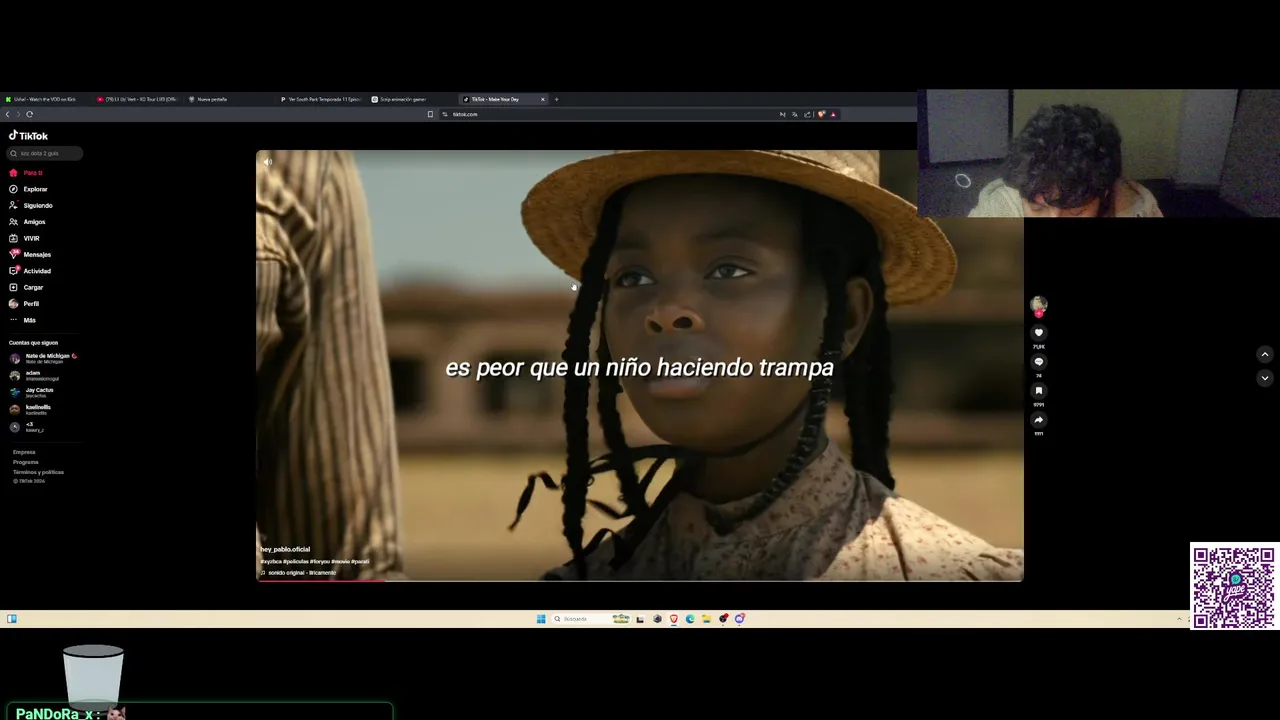Close the TikTok browser tab
The image size is (1280, 720).
[x=543, y=99]
